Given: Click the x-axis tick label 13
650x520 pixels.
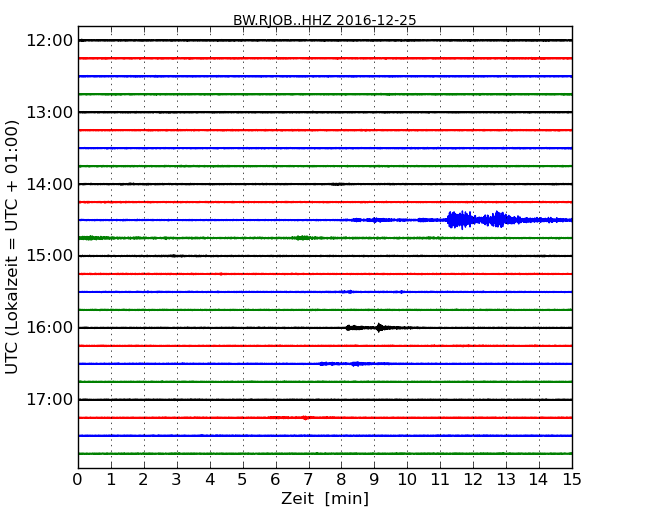Looking at the screenshot, I should [x=506, y=480].
